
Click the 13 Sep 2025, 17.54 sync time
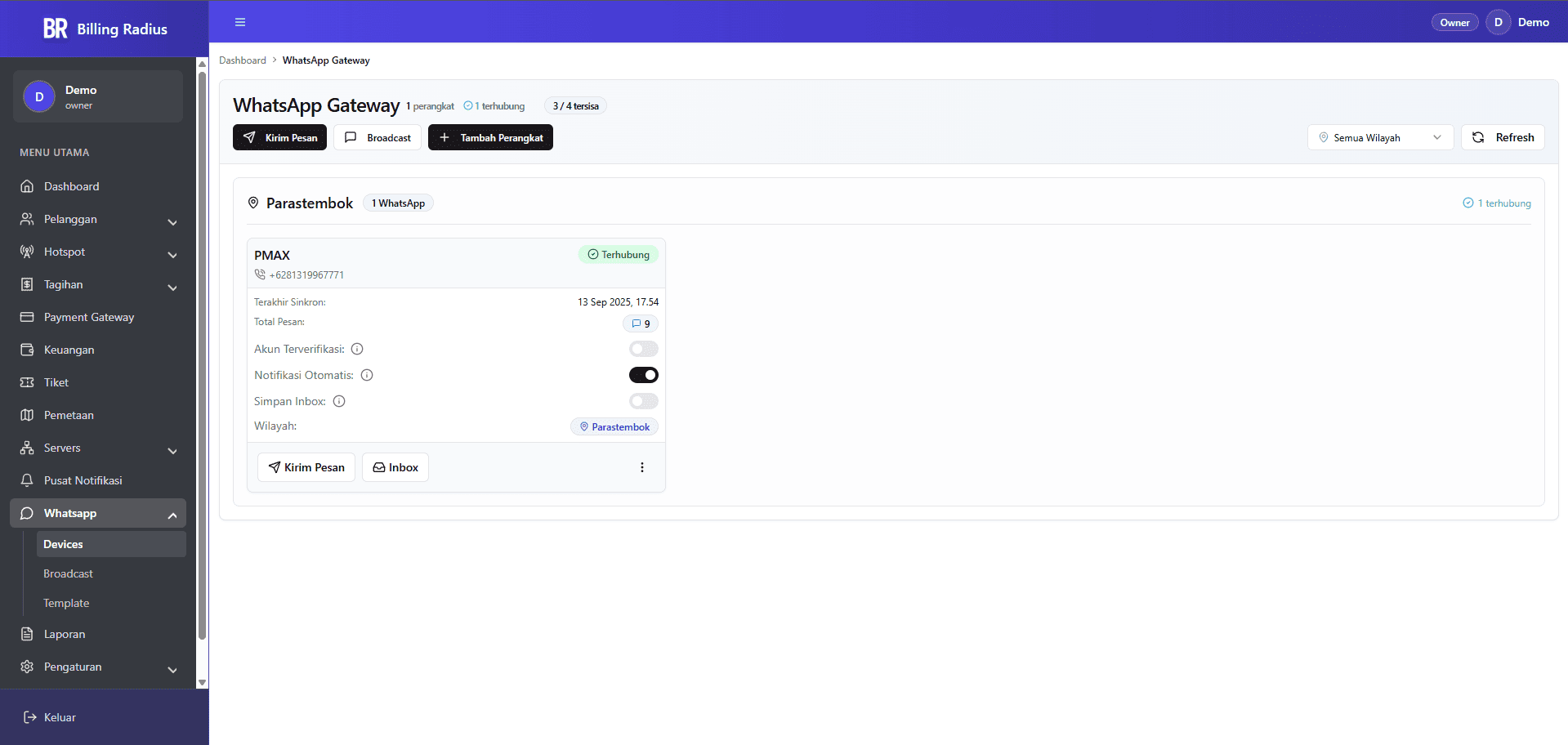tap(618, 302)
